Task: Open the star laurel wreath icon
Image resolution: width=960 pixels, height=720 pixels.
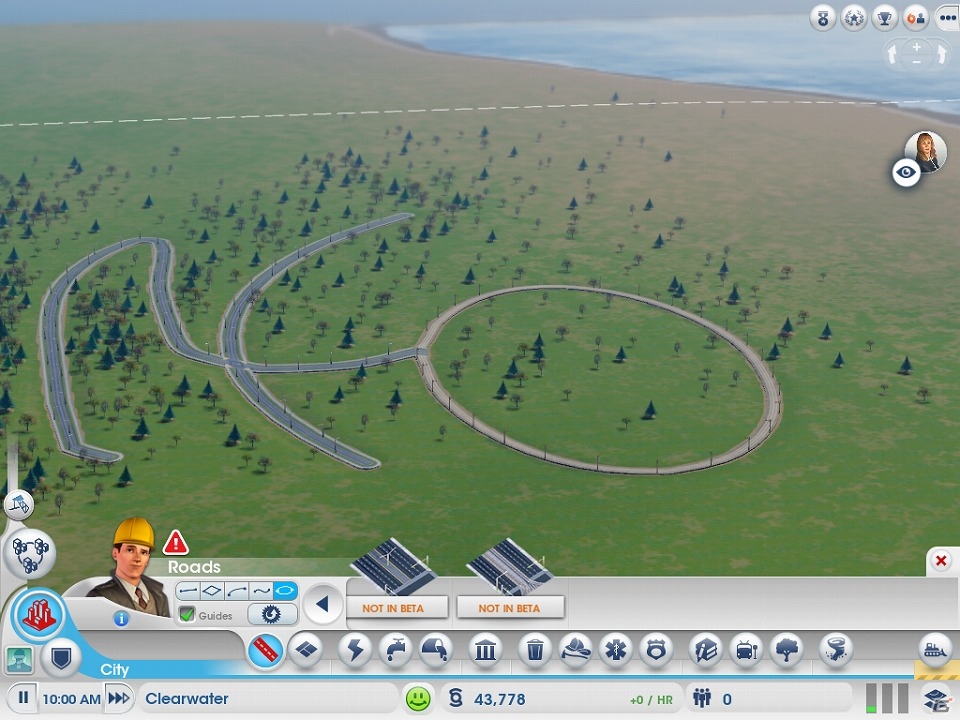Action: point(854,19)
